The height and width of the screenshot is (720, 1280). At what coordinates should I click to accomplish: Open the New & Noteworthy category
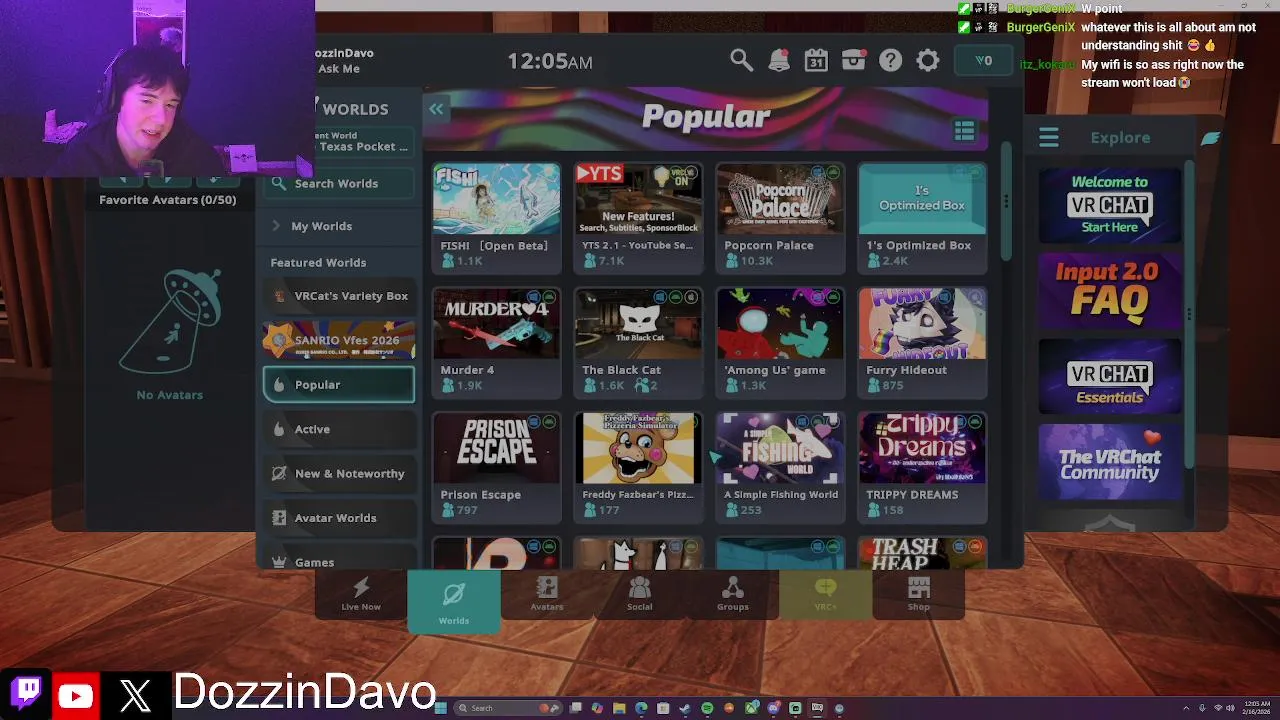[x=339, y=474]
